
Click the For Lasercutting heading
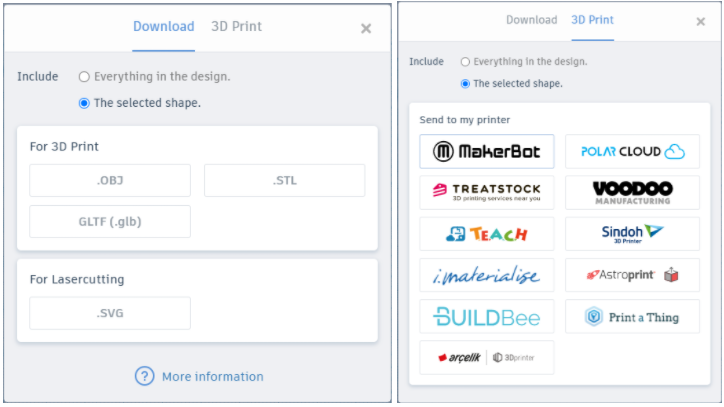coord(77,279)
